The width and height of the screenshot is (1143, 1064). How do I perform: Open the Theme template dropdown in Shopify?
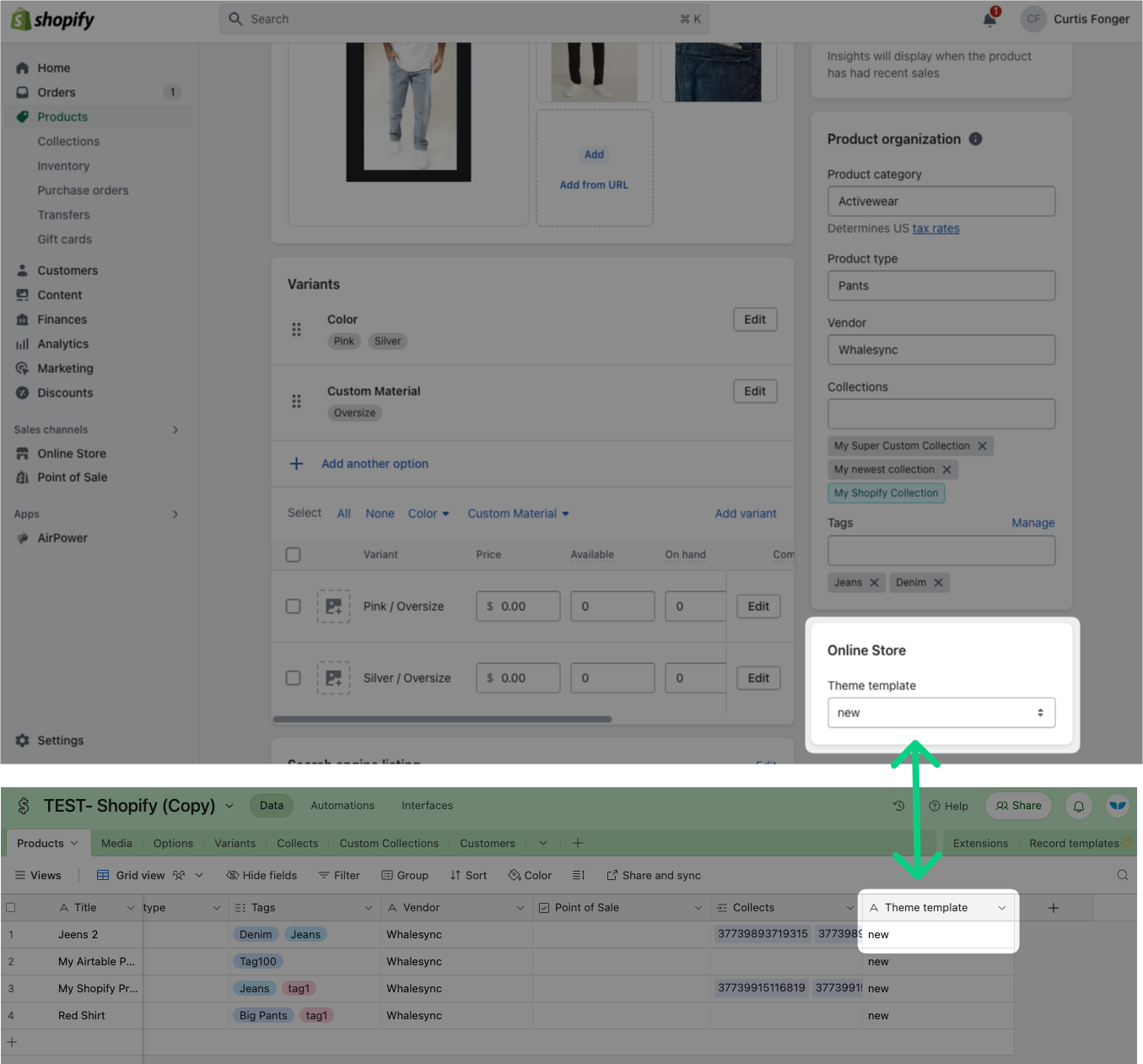coord(941,713)
